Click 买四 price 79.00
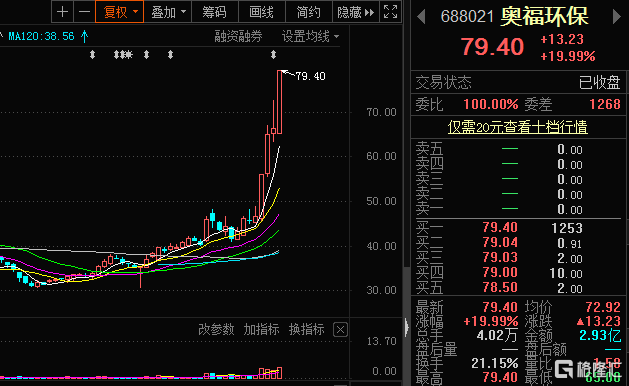The width and height of the screenshot is (629, 386). click(x=500, y=272)
